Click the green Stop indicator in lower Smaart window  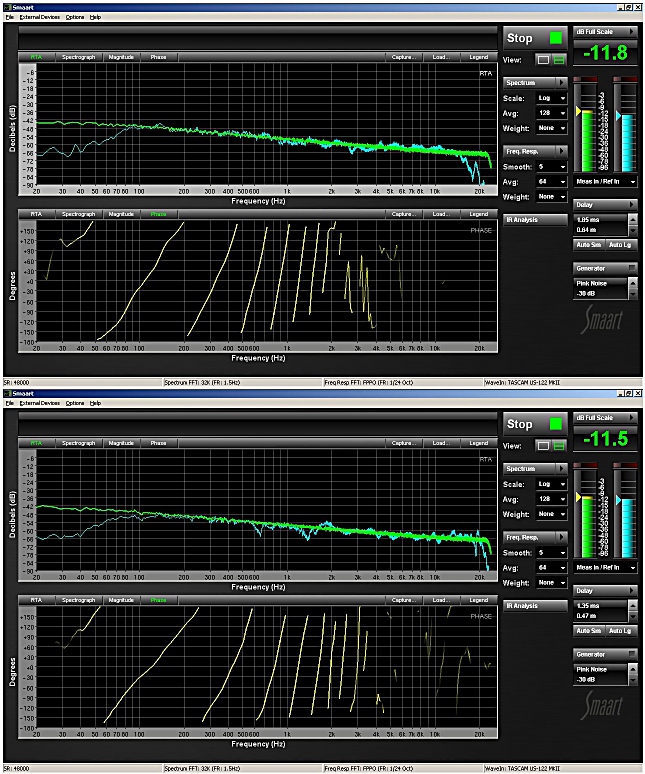coord(556,424)
